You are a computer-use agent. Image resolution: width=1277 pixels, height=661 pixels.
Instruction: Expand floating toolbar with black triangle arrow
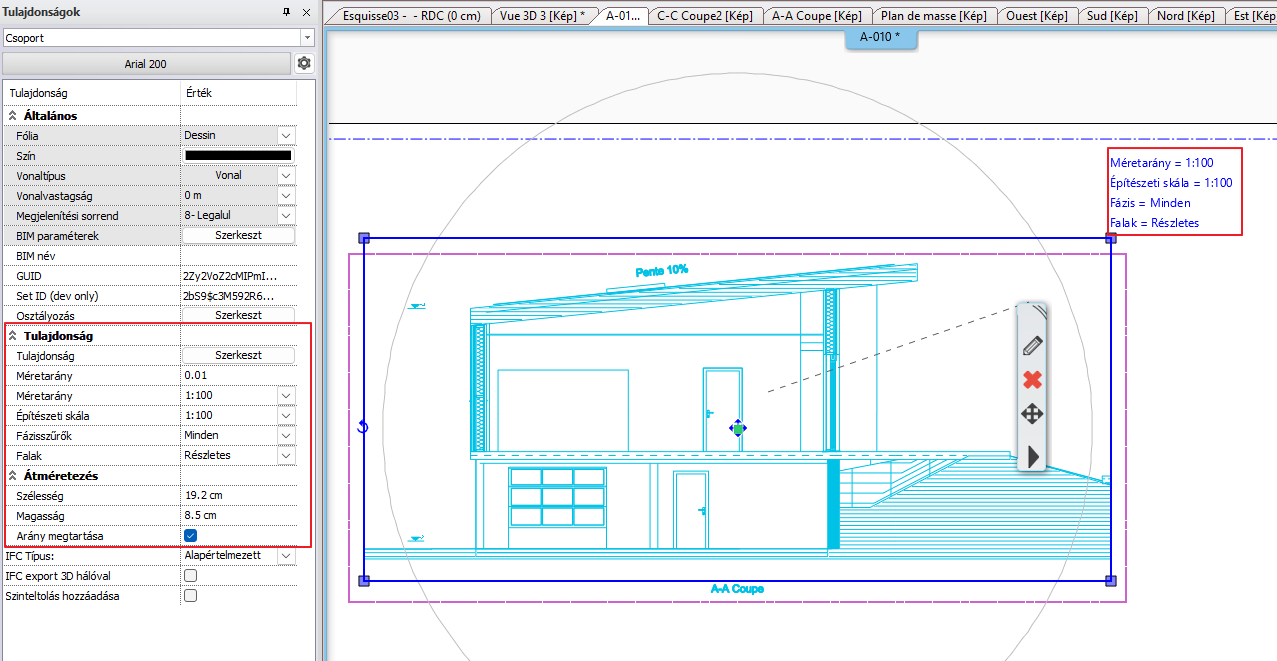coord(1033,456)
